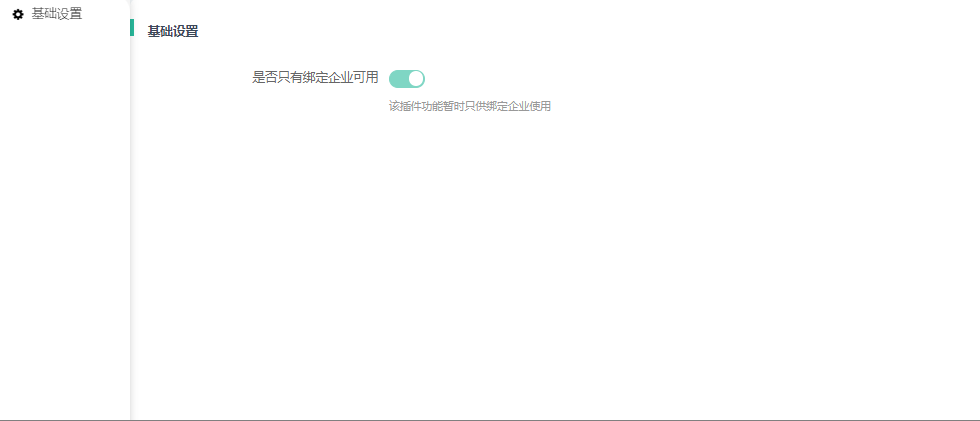Toggle the 是否只有绑定企业可用 switch
Viewport: 980px width, 421px height.
[x=407, y=79]
